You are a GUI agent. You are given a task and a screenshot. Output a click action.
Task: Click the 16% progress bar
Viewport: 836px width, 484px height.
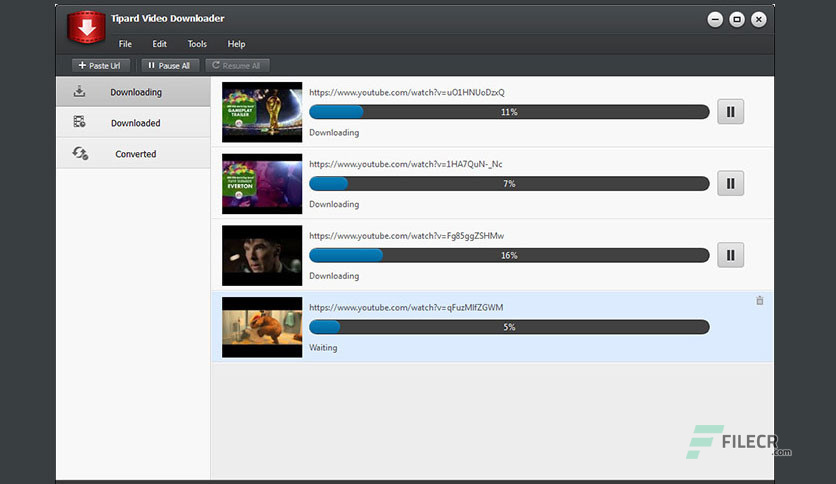point(509,255)
